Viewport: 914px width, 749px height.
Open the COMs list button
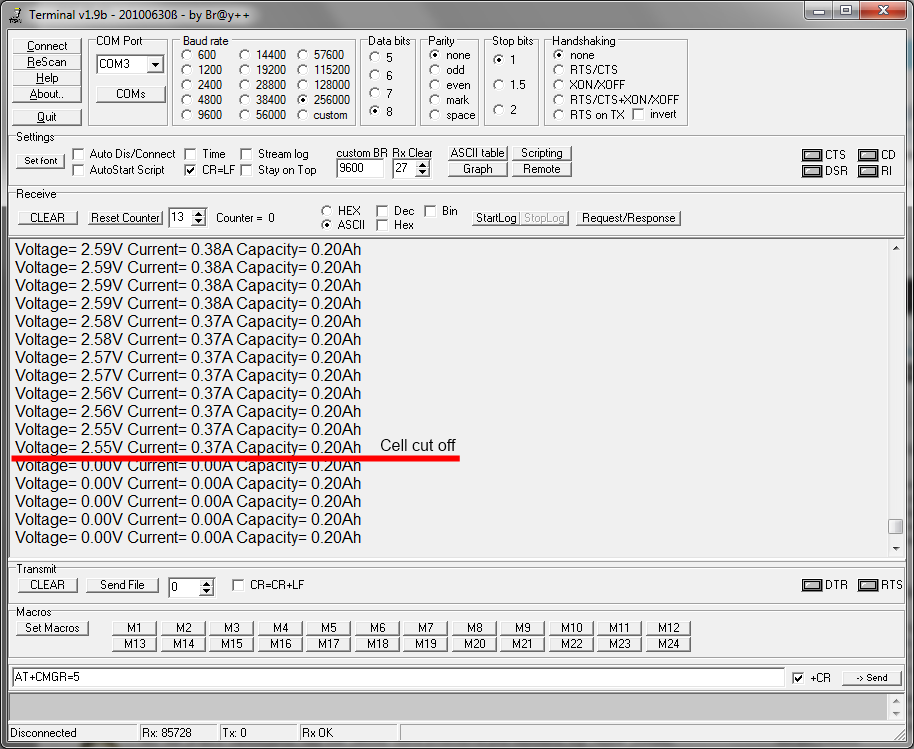click(x=131, y=94)
